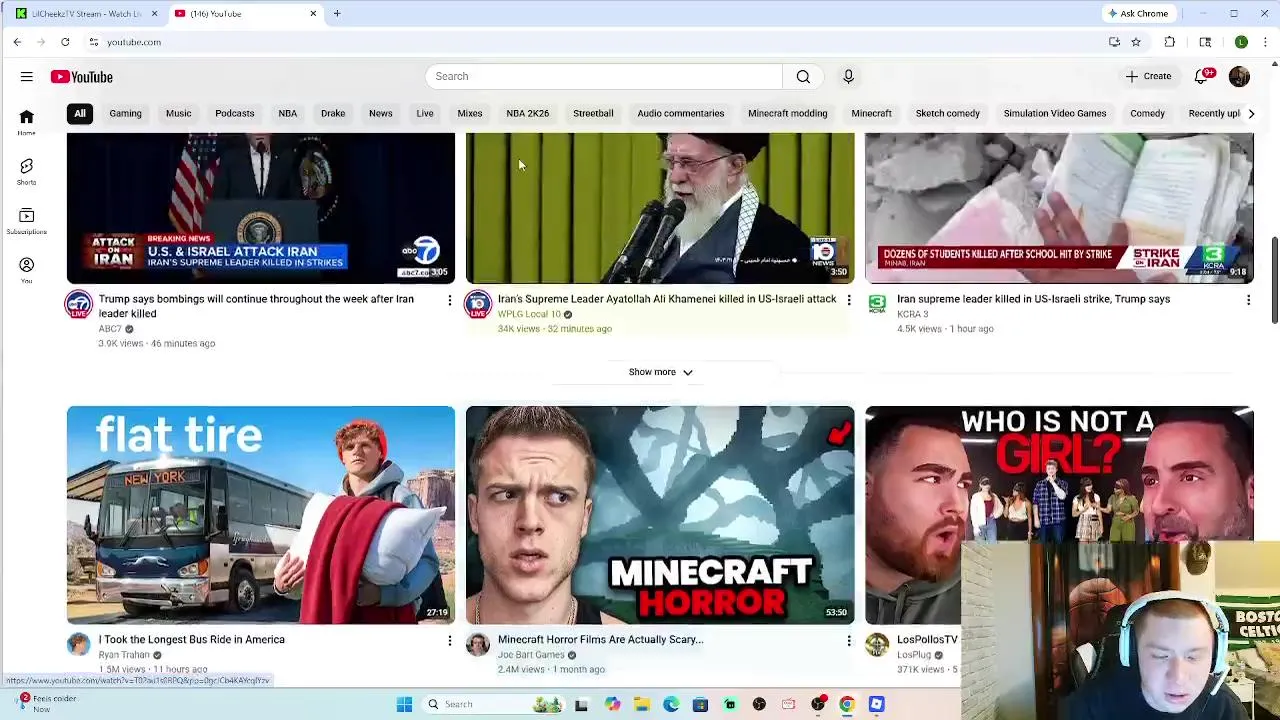Go to the YouTube logo home link

[x=82, y=77]
